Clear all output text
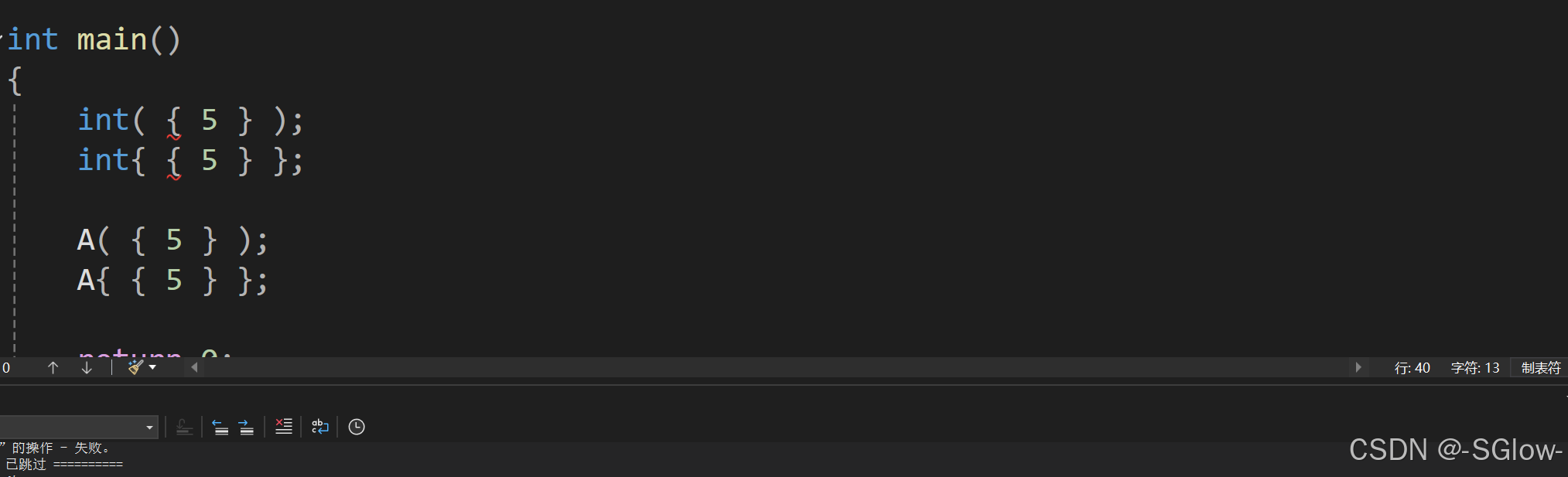Viewport: 1568px width, 477px height. click(x=284, y=427)
